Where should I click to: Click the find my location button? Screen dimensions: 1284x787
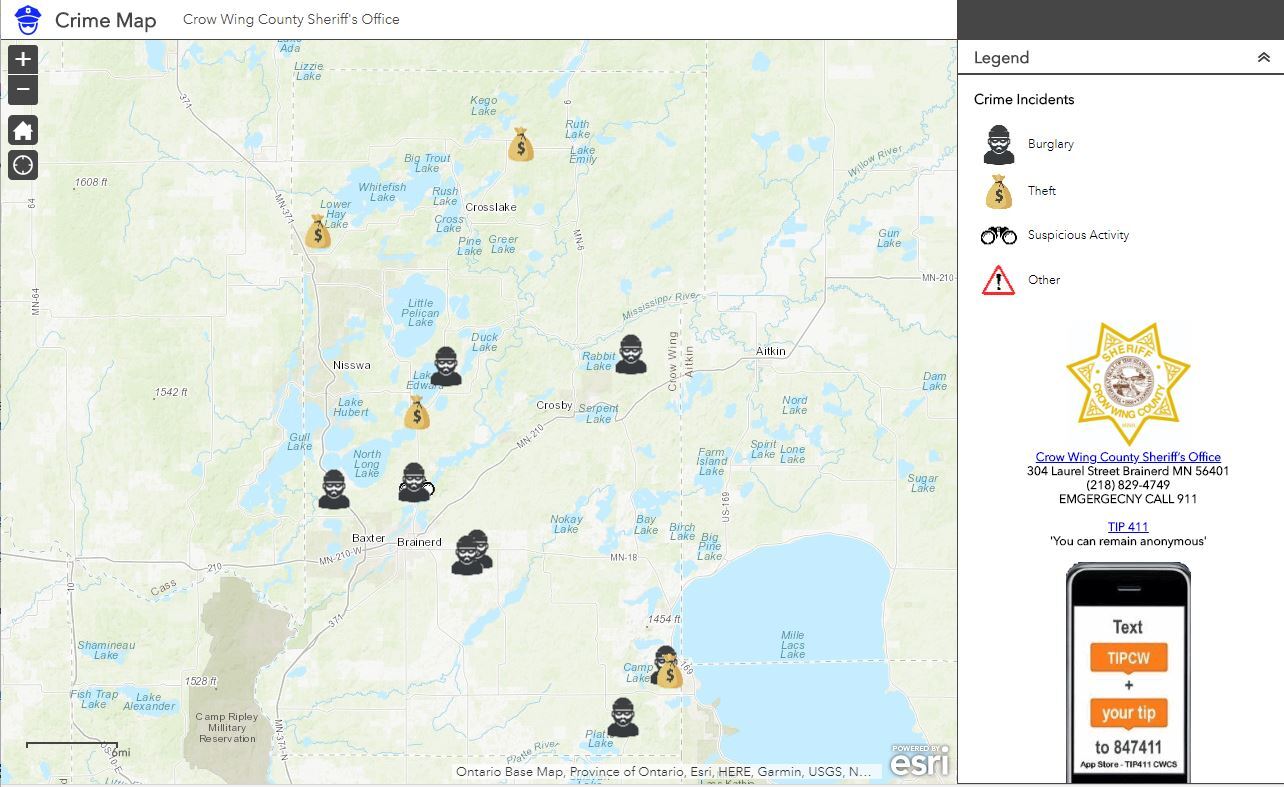point(23,165)
